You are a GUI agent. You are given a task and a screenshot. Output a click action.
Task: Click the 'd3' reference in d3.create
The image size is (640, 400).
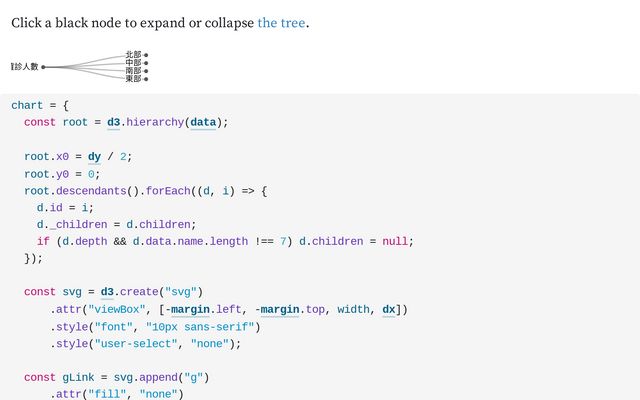pos(107,292)
